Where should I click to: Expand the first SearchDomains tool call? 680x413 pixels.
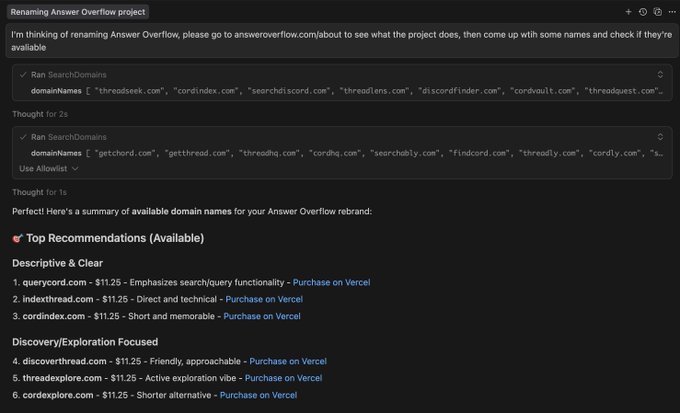(x=660, y=75)
